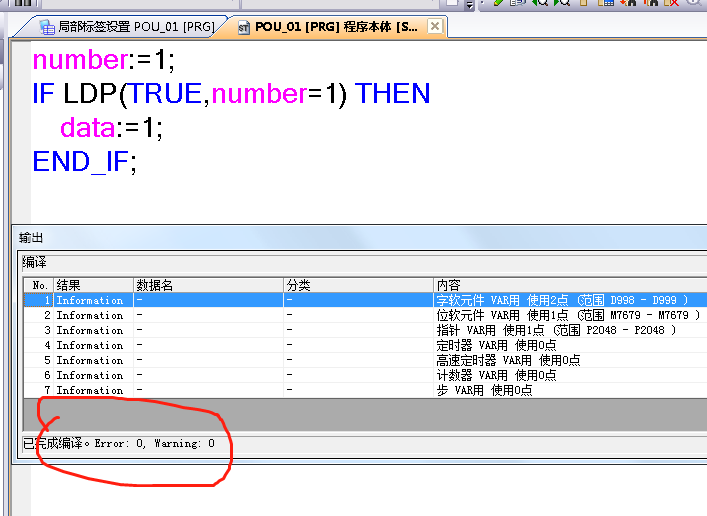
Task: Select the POU_01 程序本体 tab
Action: (x=336, y=27)
